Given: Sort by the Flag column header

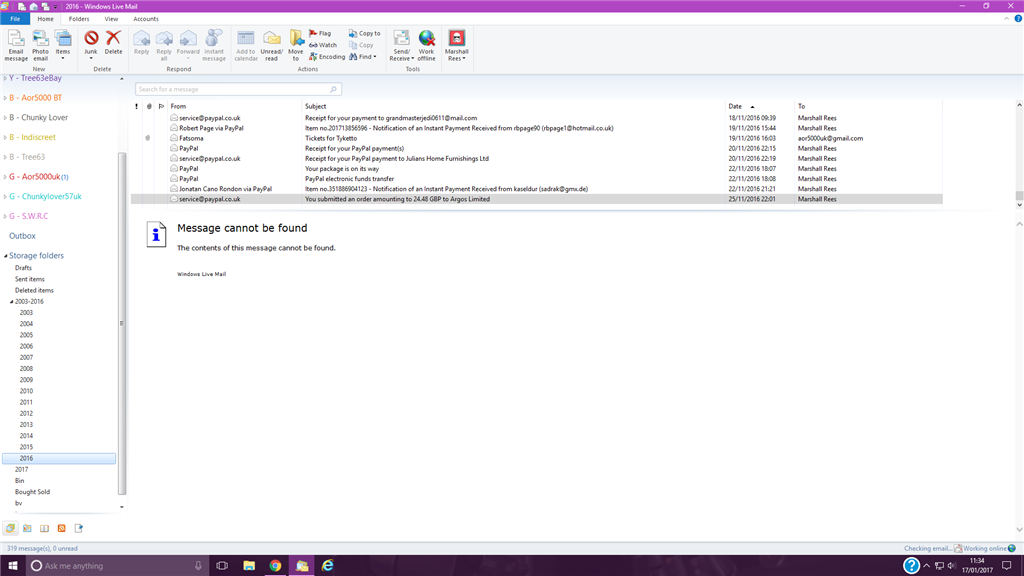Looking at the screenshot, I should (161, 106).
